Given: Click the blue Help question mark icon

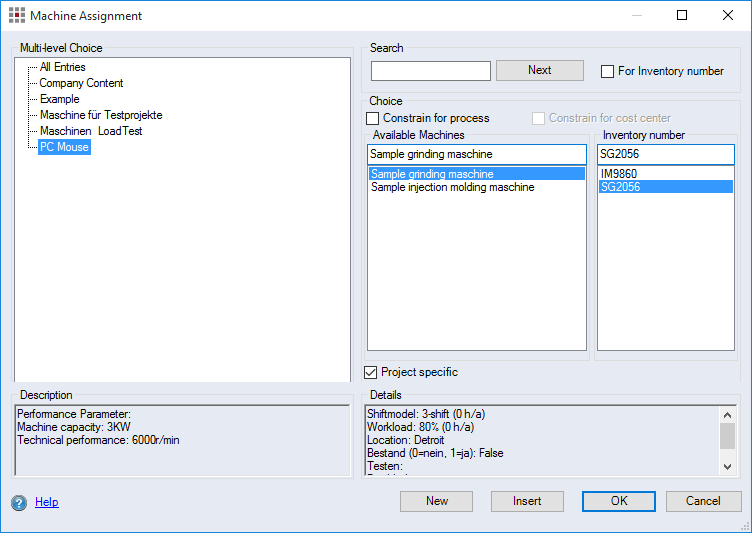Looking at the screenshot, I should pos(18,502).
